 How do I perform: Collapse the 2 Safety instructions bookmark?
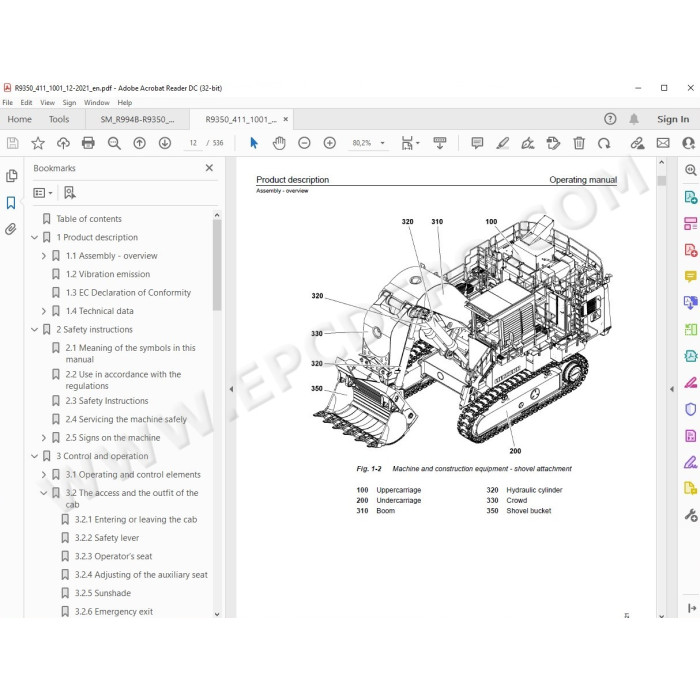(x=34, y=329)
